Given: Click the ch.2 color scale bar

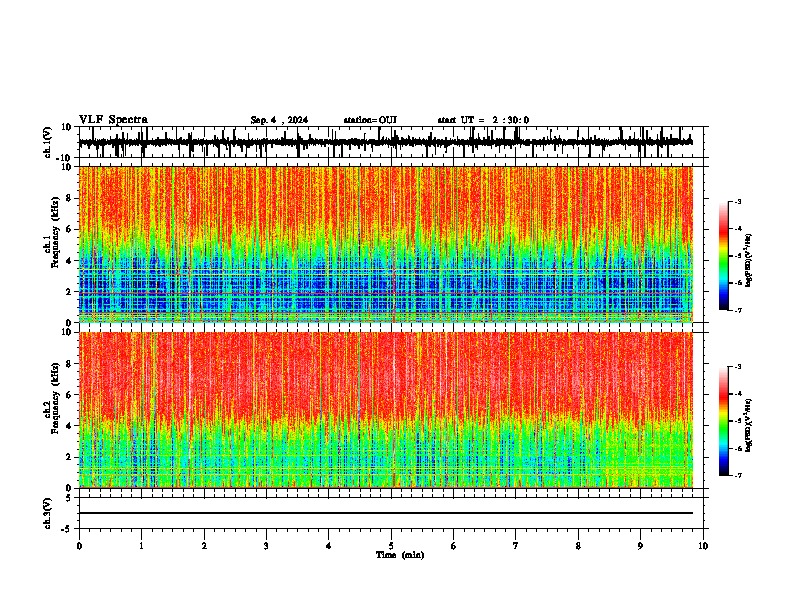Looking at the screenshot, I should pos(724,421).
